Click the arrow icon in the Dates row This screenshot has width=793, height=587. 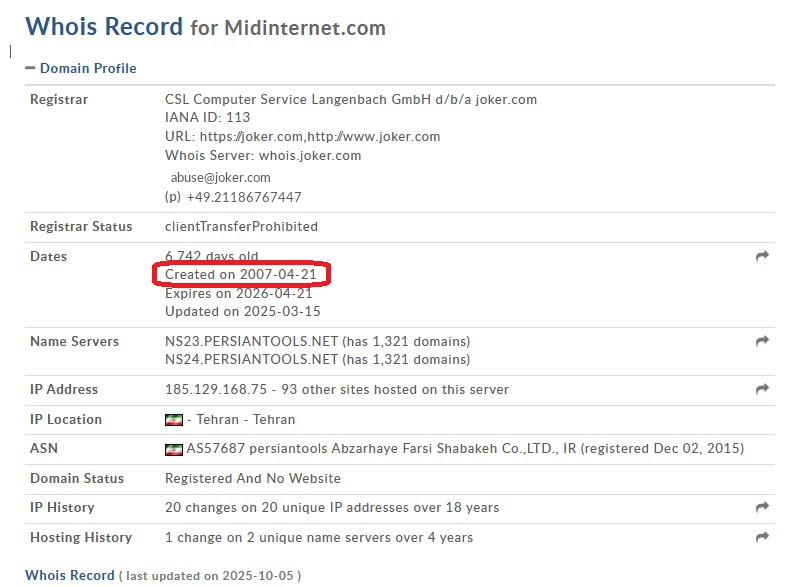(762, 257)
